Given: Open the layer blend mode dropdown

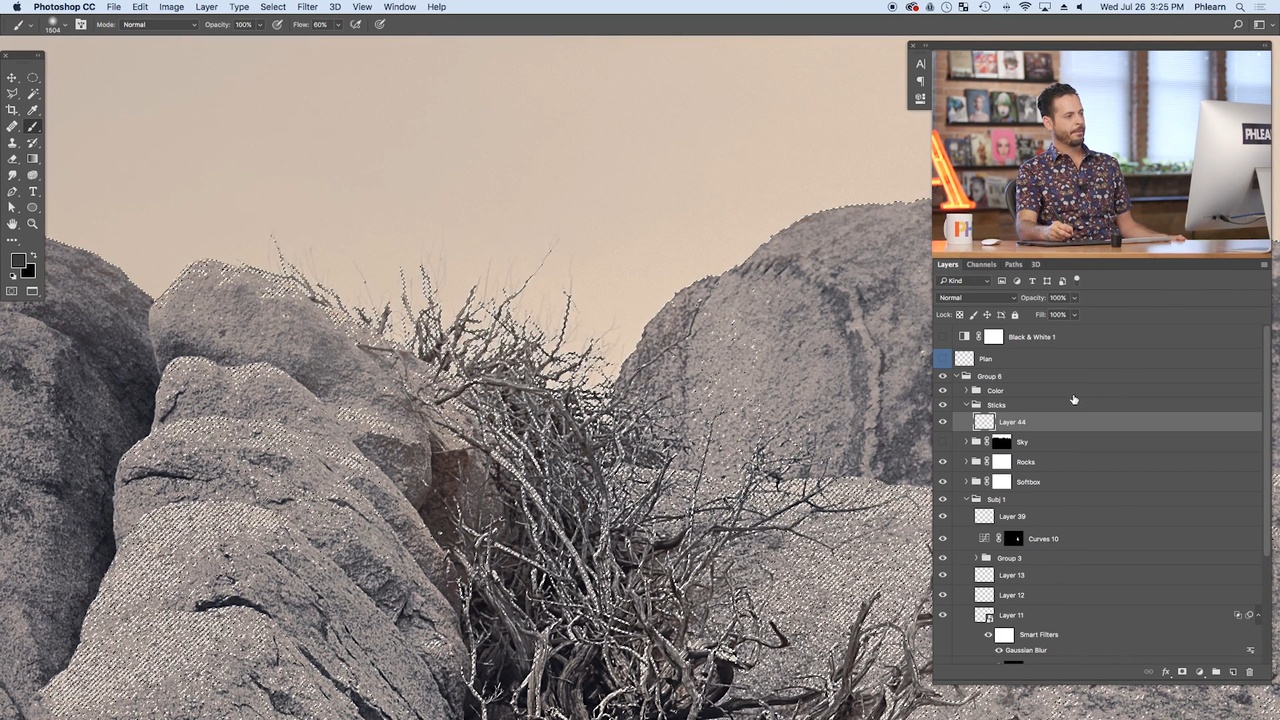Looking at the screenshot, I should 977,298.
